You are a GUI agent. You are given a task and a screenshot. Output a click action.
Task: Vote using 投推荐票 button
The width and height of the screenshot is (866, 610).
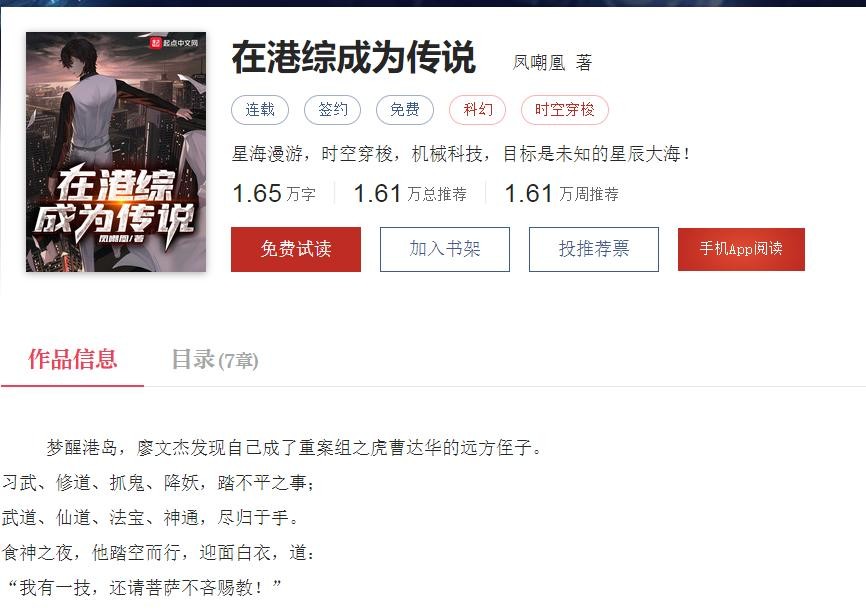pyautogui.click(x=594, y=249)
